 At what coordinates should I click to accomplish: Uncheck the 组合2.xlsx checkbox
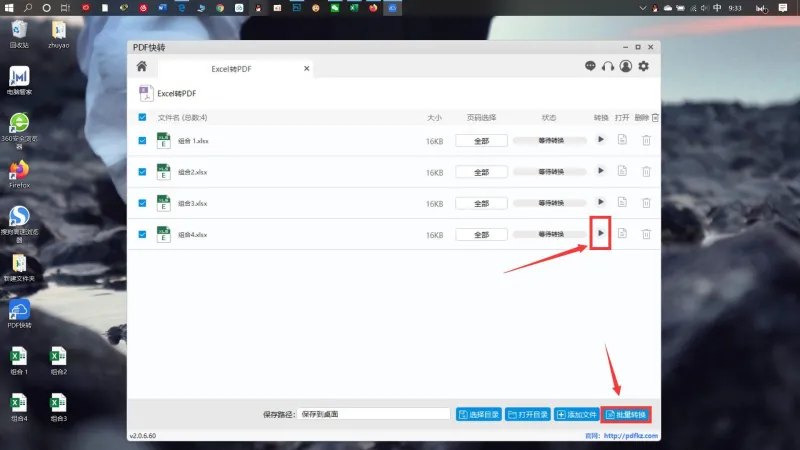click(142, 172)
